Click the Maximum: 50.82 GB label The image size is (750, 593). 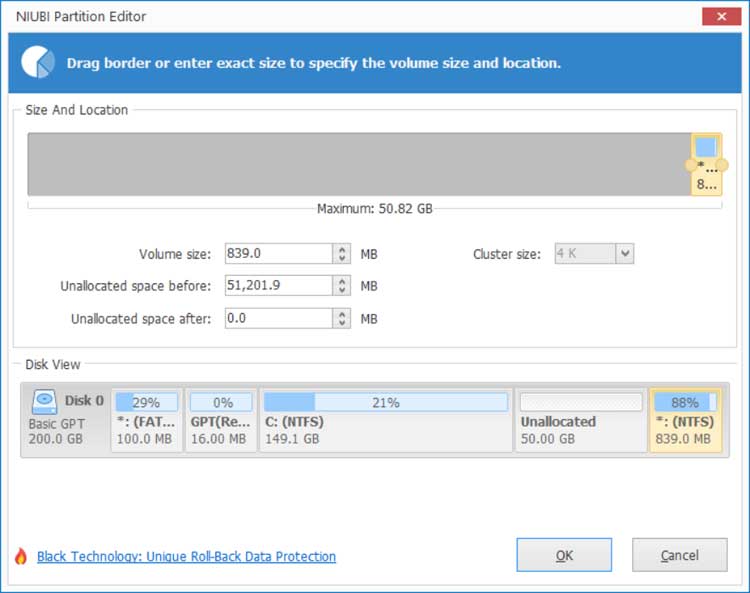(x=375, y=209)
